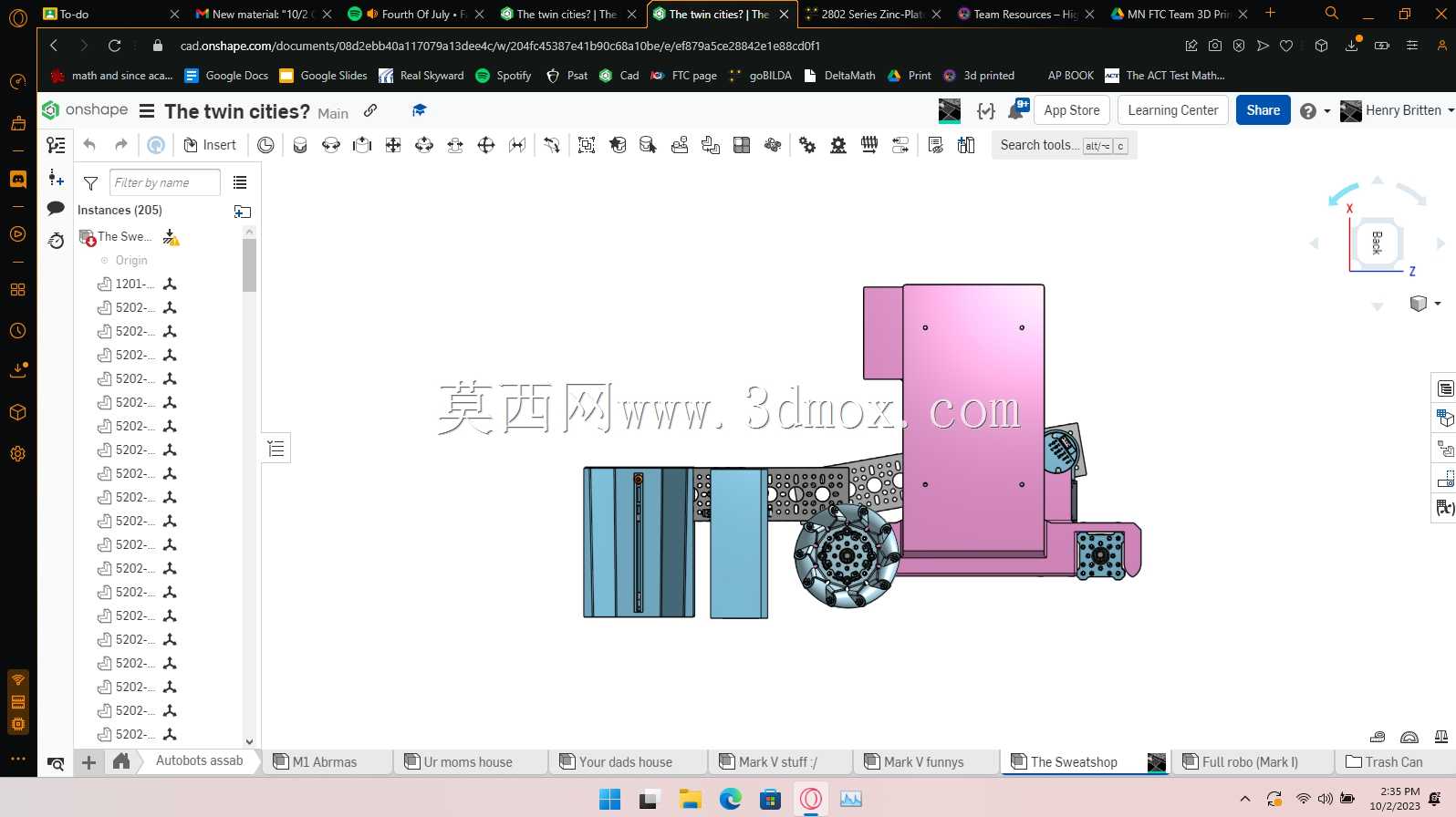1456x817 pixels.
Task: Open File Explorer from taskbar
Action: 690,800
